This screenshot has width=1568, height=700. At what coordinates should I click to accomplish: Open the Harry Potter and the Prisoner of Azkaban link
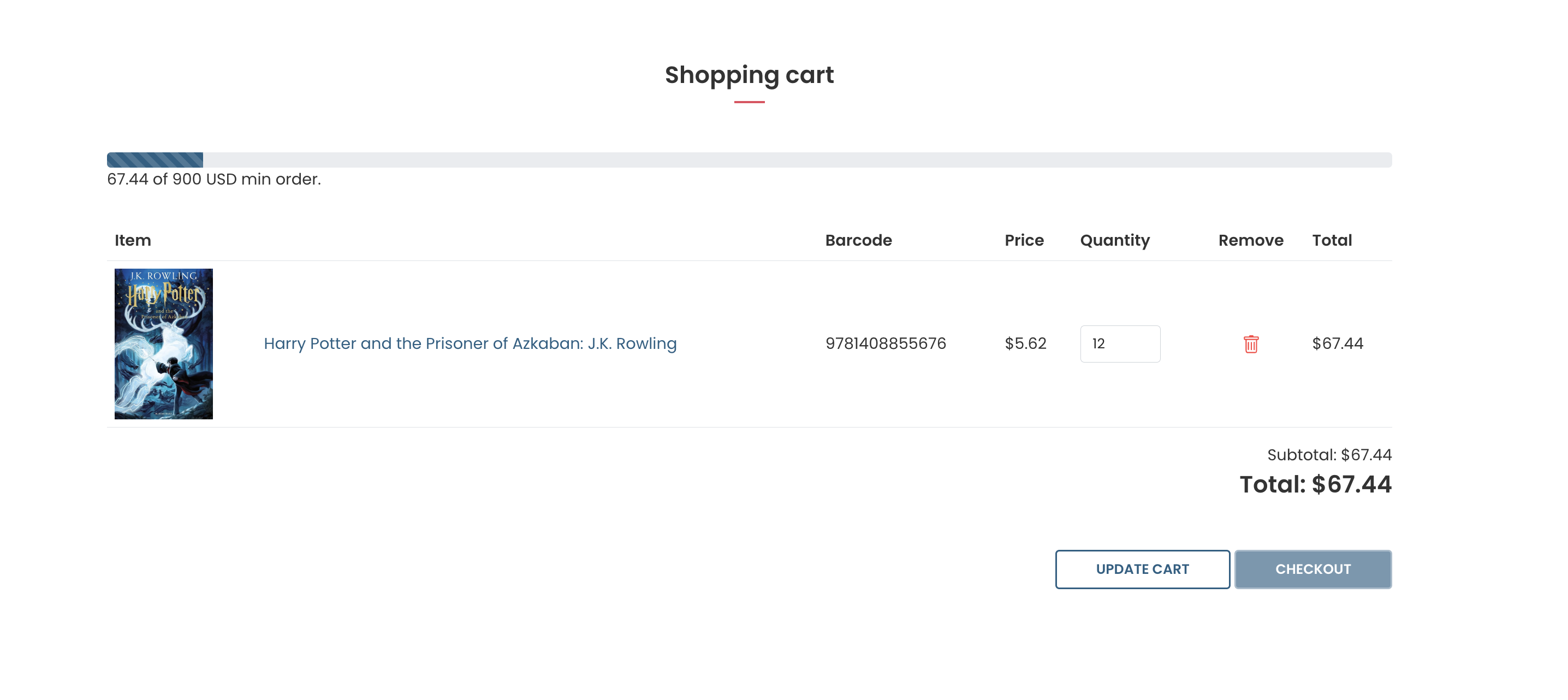pyautogui.click(x=470, y=343)
